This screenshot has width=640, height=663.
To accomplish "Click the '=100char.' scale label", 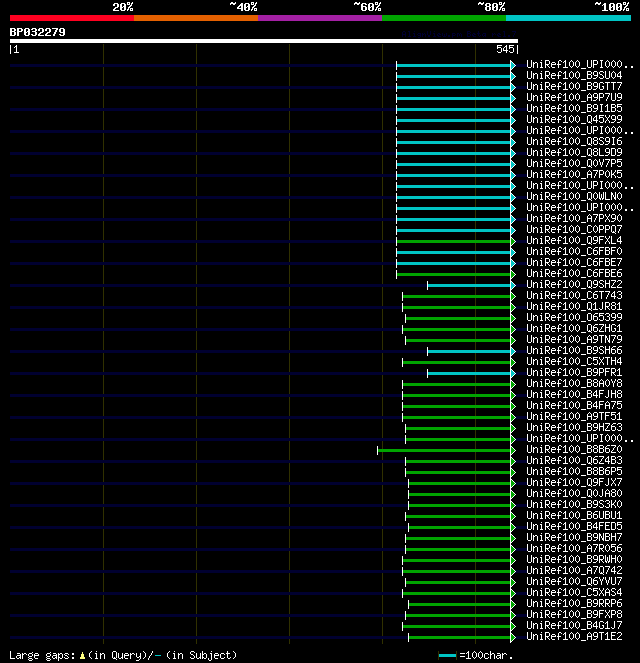I will (x=486, y=655).
